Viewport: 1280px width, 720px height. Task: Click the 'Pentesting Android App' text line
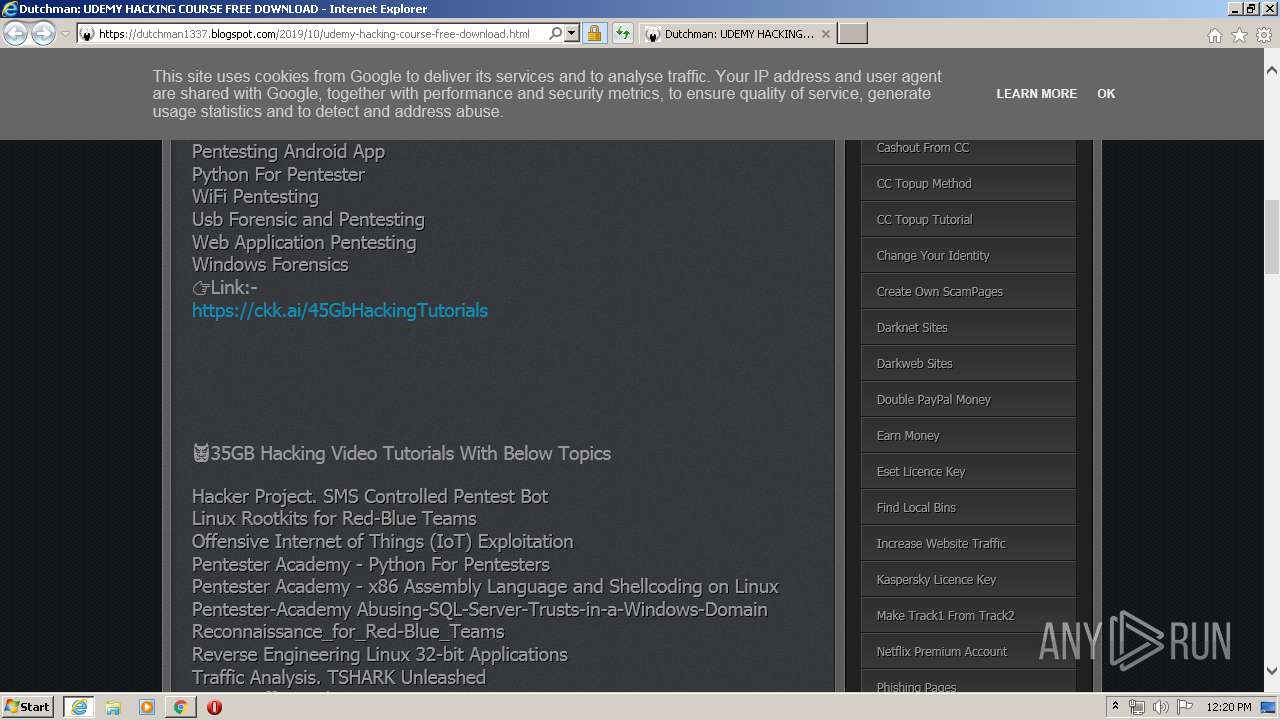288,152
